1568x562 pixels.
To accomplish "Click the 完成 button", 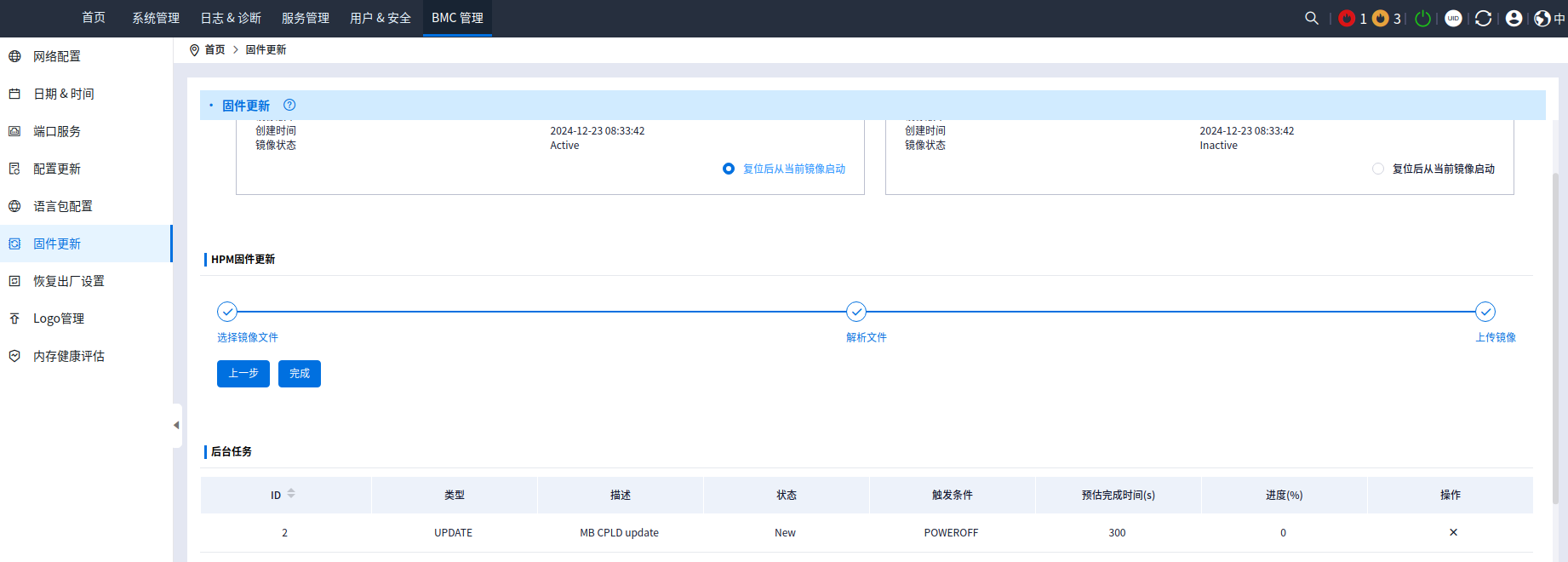I will point(300,374).
